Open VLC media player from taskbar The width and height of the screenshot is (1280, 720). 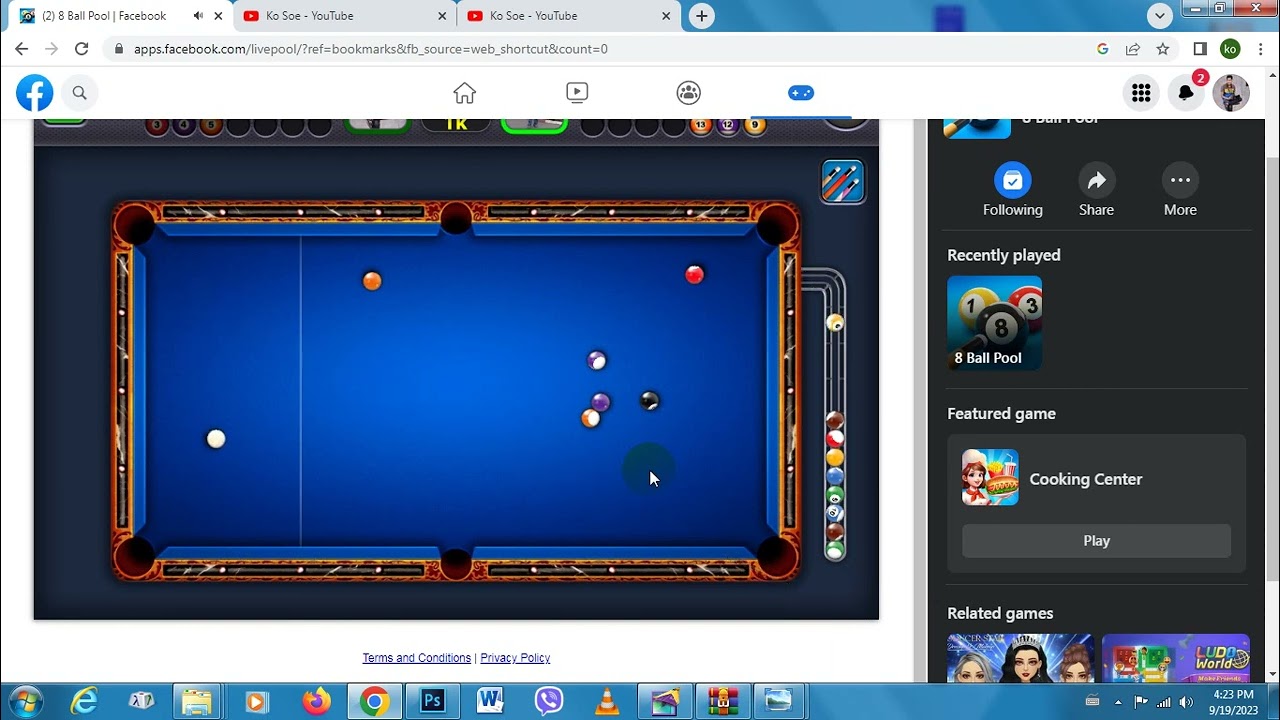point(606,702)
